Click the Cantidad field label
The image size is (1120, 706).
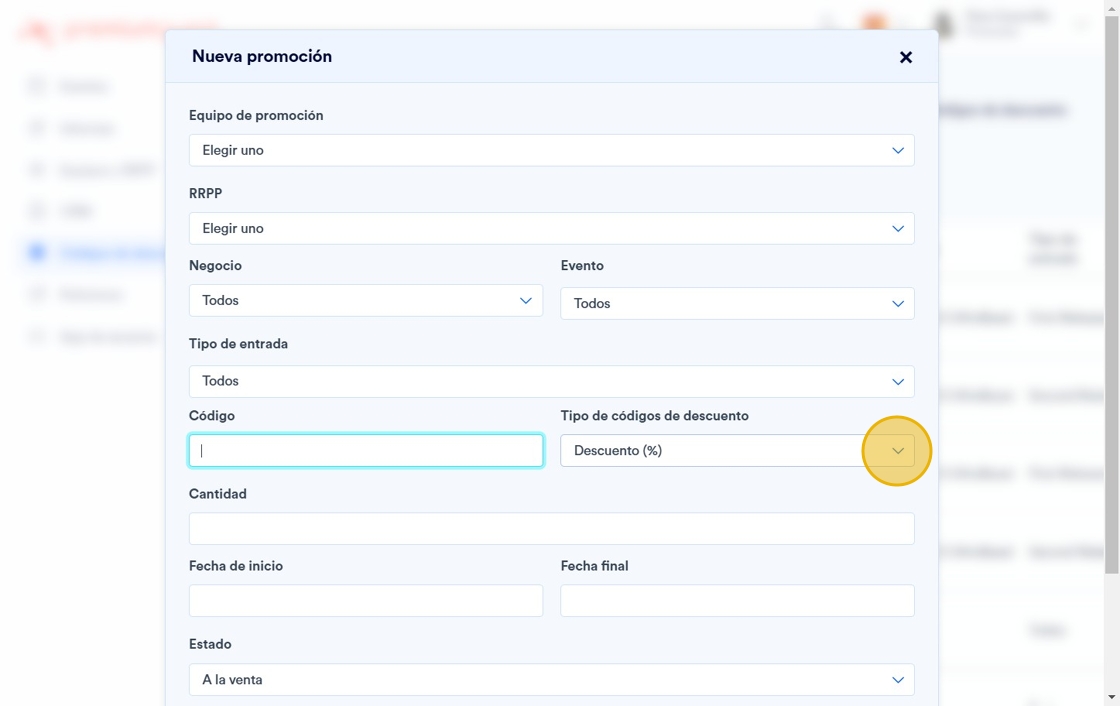coord(217,494)
